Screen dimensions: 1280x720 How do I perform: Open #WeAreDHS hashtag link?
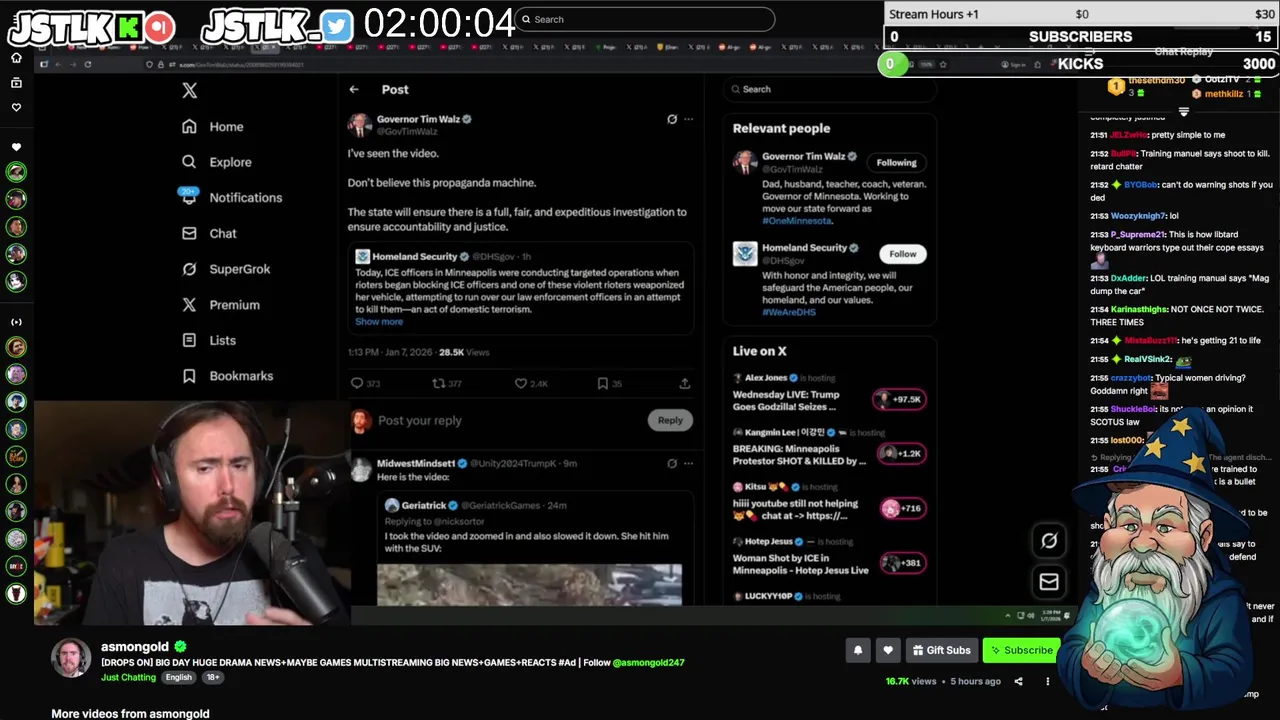[x=790, y=312]
